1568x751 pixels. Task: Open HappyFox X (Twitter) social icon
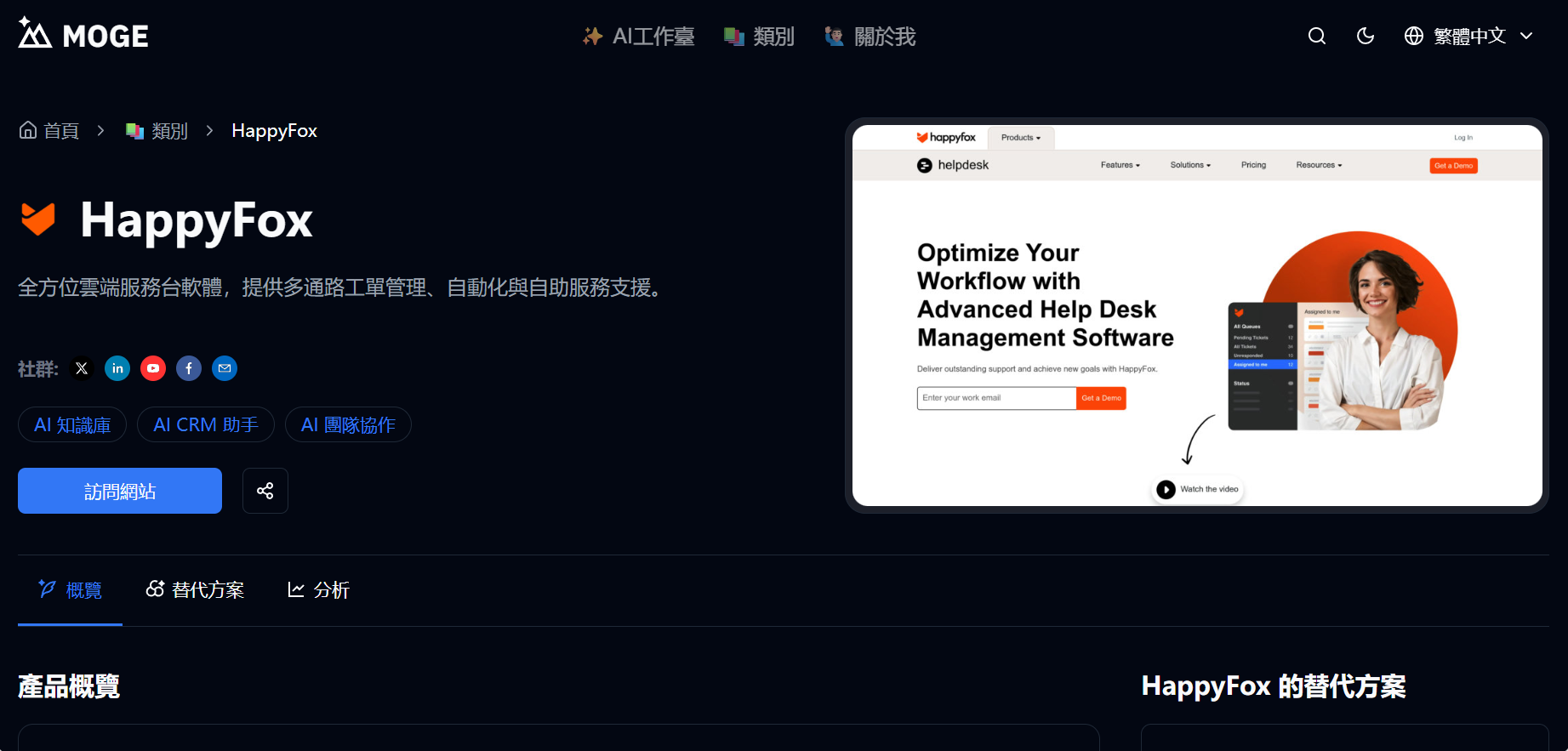pyautogui.click(x=82, y=368)
